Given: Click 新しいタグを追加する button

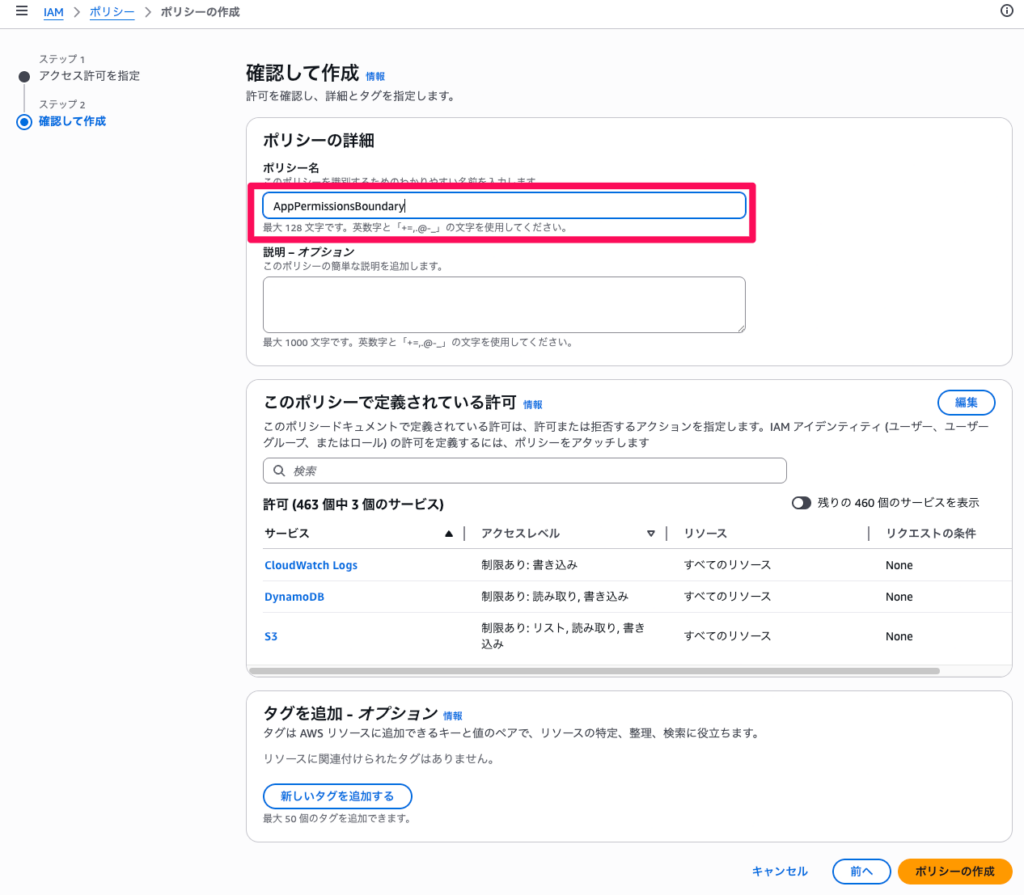Looking at the screenshot, I should coord(337,796).
